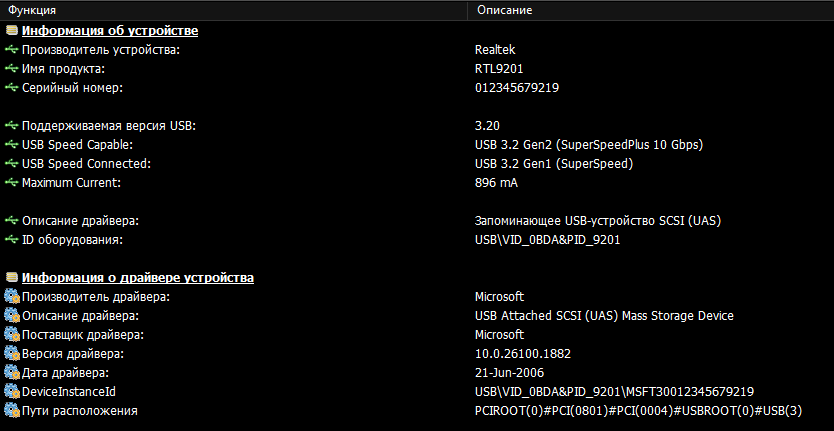The image size is (834, 431).
Task: Click the driver icon beside Версия драйвера
Action: click(x=11, y=354)
